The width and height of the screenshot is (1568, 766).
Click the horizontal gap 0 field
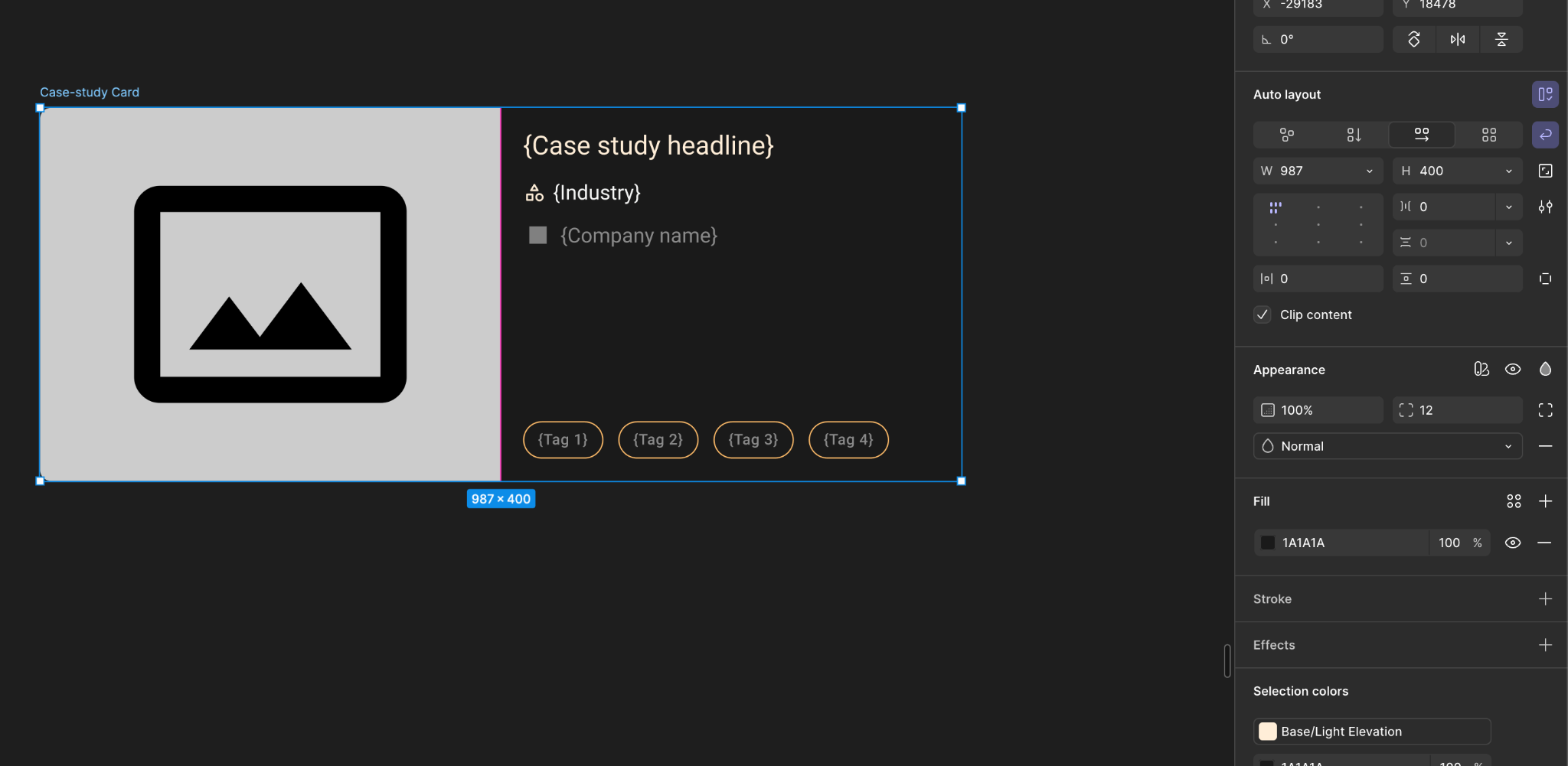pyautogui.click(x=1444, y=207)
